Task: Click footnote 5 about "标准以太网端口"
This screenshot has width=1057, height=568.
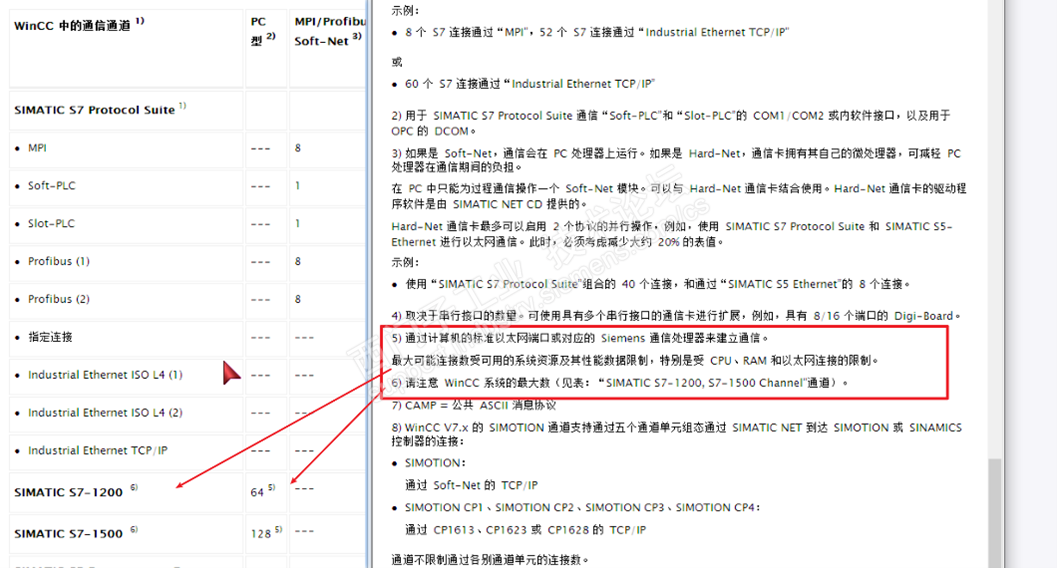Action: click(x=580, y=338)
